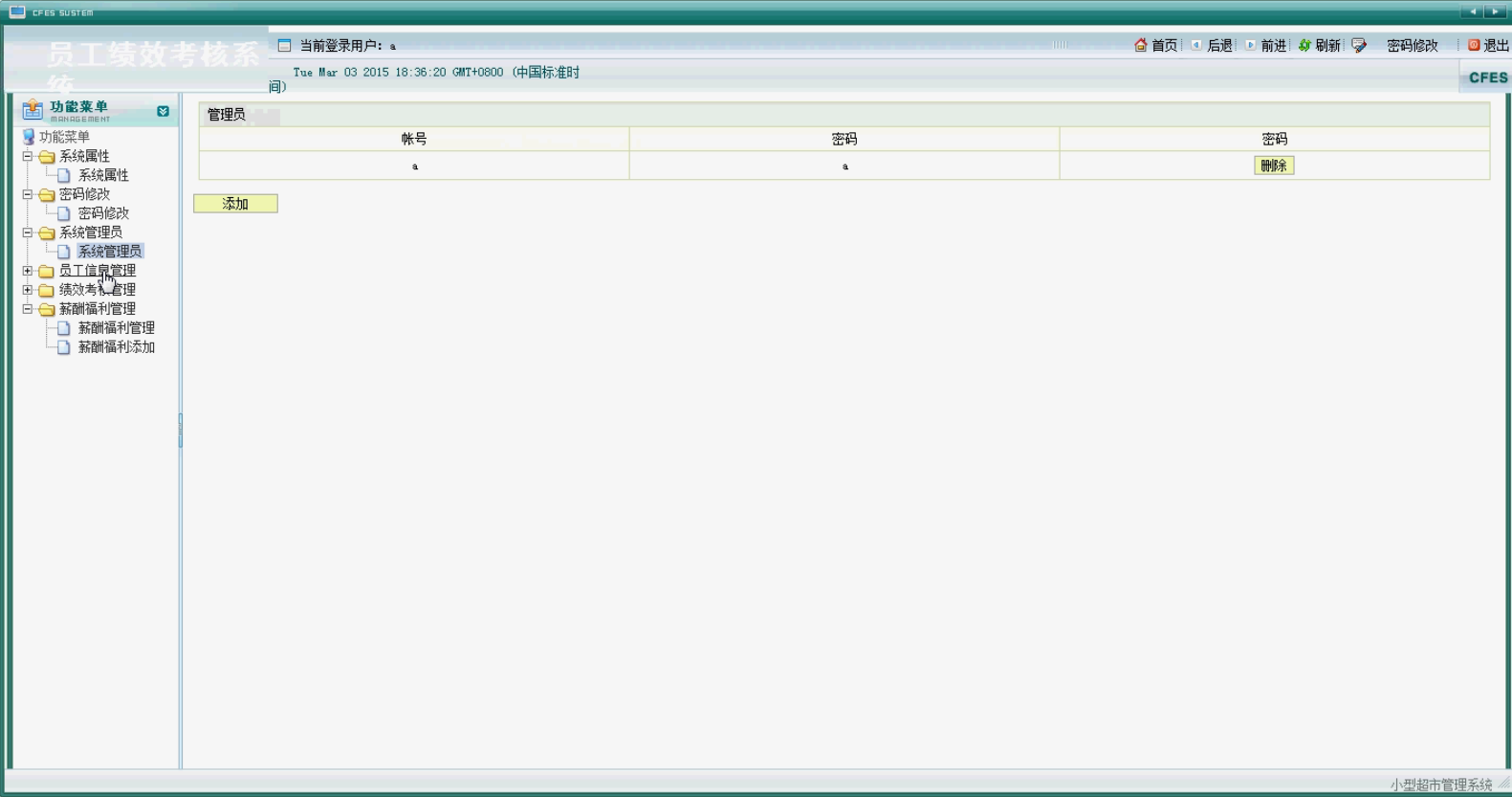1512x797 pixels.
Task: Click the 帐号 cell with value a
Action: coord(414,166)
